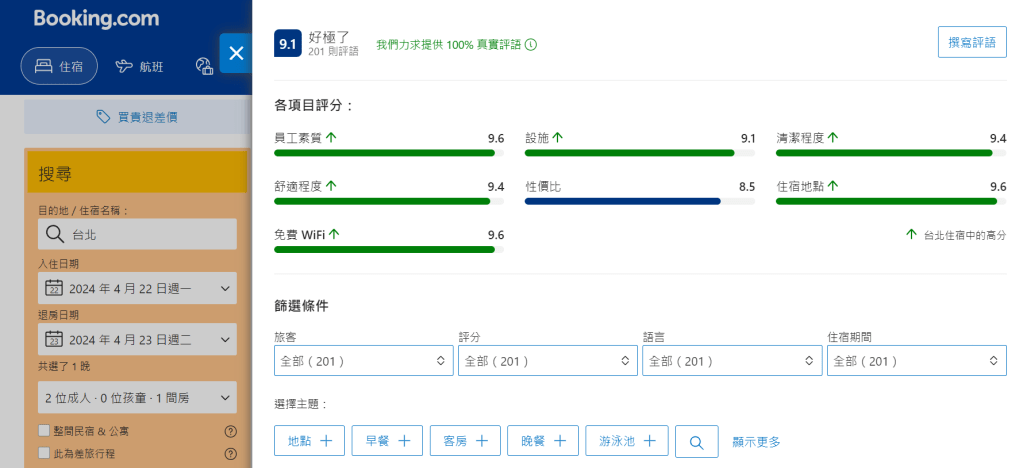Click the help icon beside 此為差旅行程

230,454
